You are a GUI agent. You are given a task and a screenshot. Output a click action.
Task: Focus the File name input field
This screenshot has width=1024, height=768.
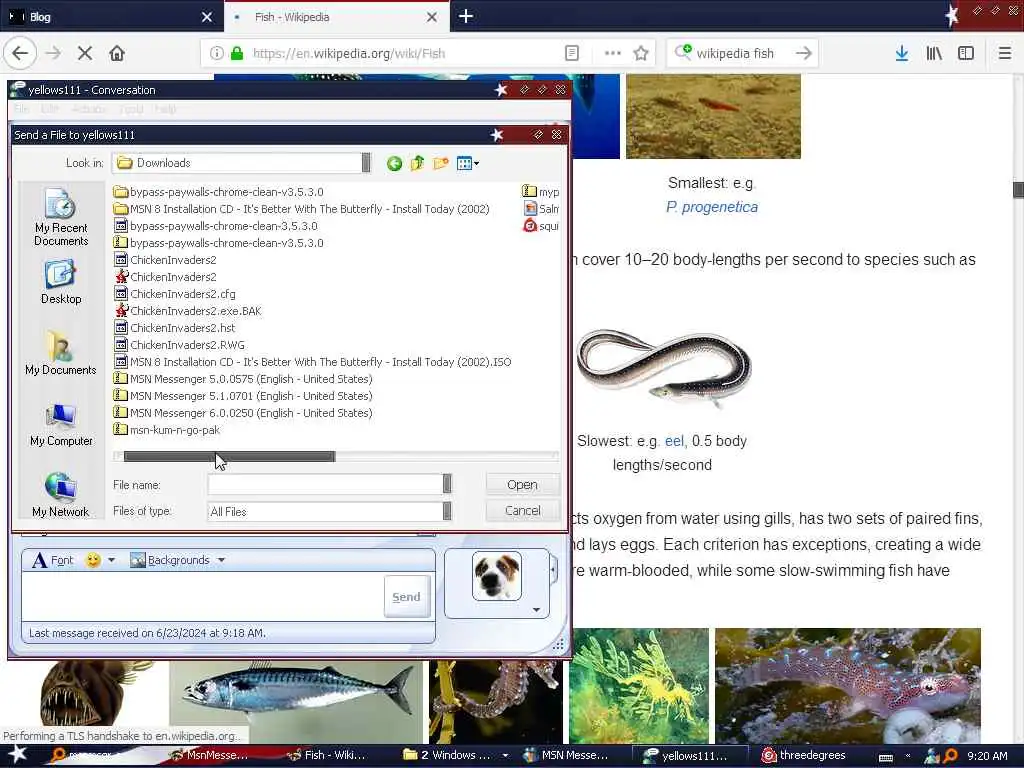point(325,484)
